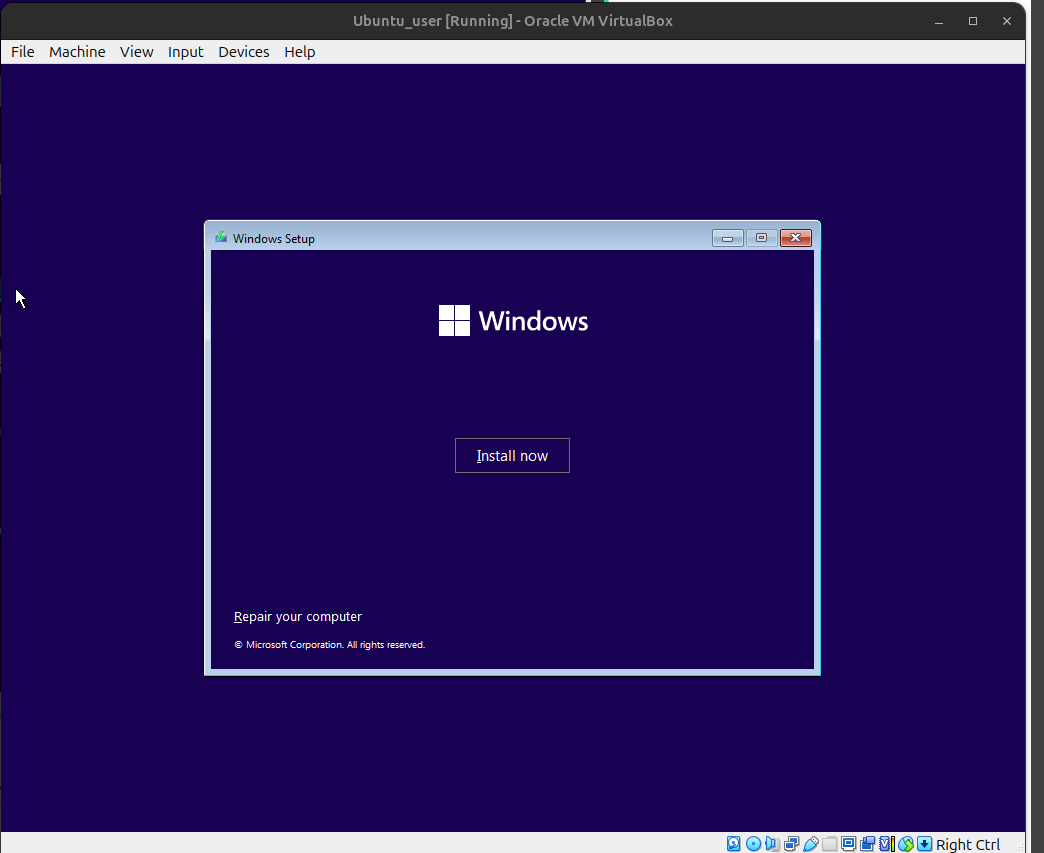Click the optical disc status icon
The width and height of the screenshot is (1044, 853).
(x=753, y=844)
